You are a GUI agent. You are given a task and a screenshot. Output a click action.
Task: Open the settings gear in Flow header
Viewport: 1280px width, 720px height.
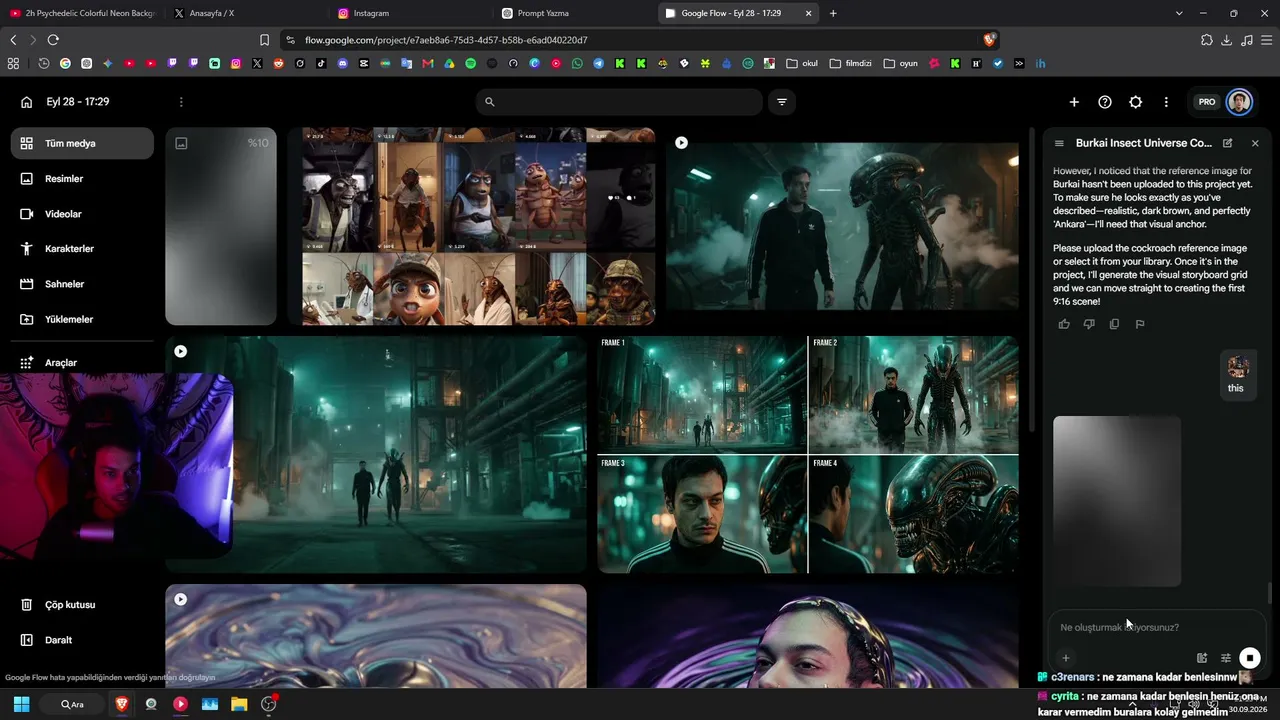[1136, 102]
